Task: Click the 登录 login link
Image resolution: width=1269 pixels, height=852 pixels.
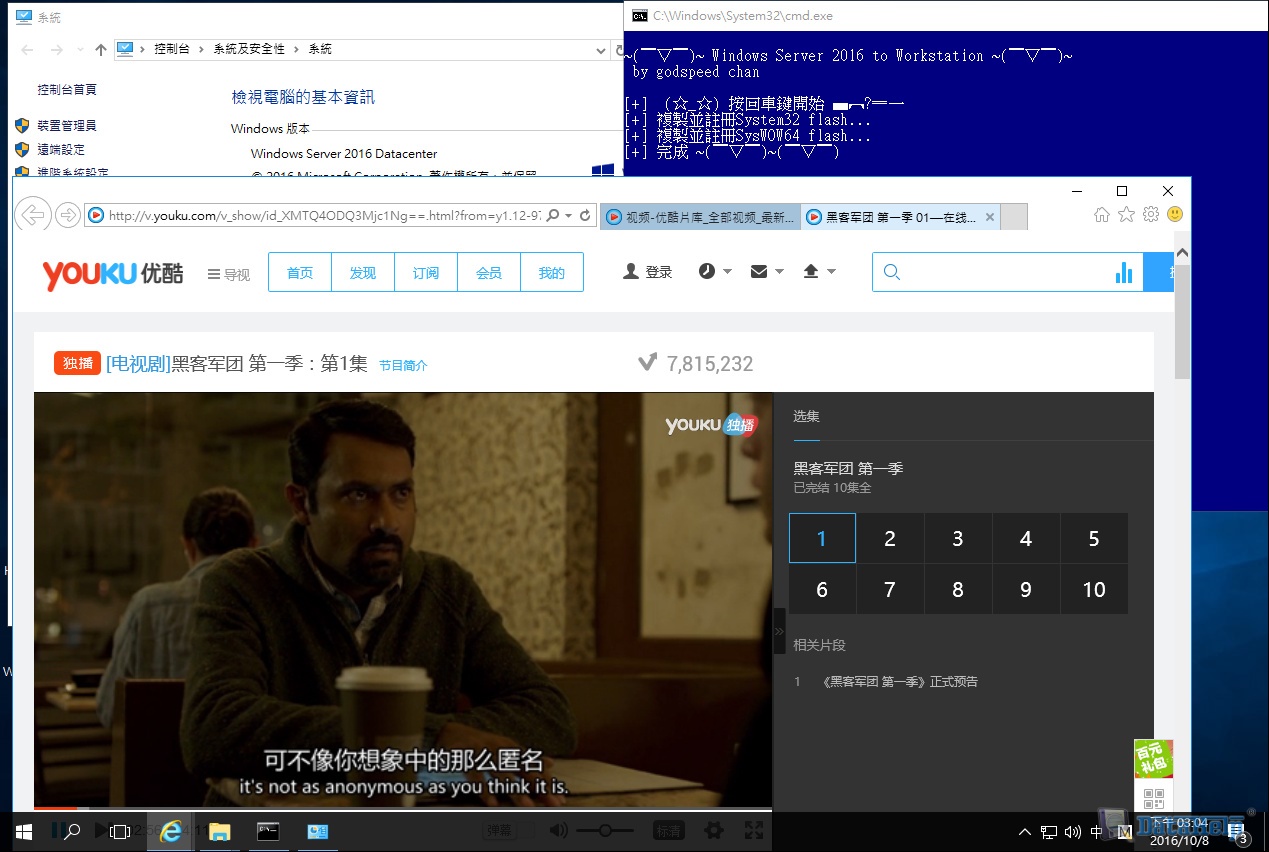Action: (648, 272)
